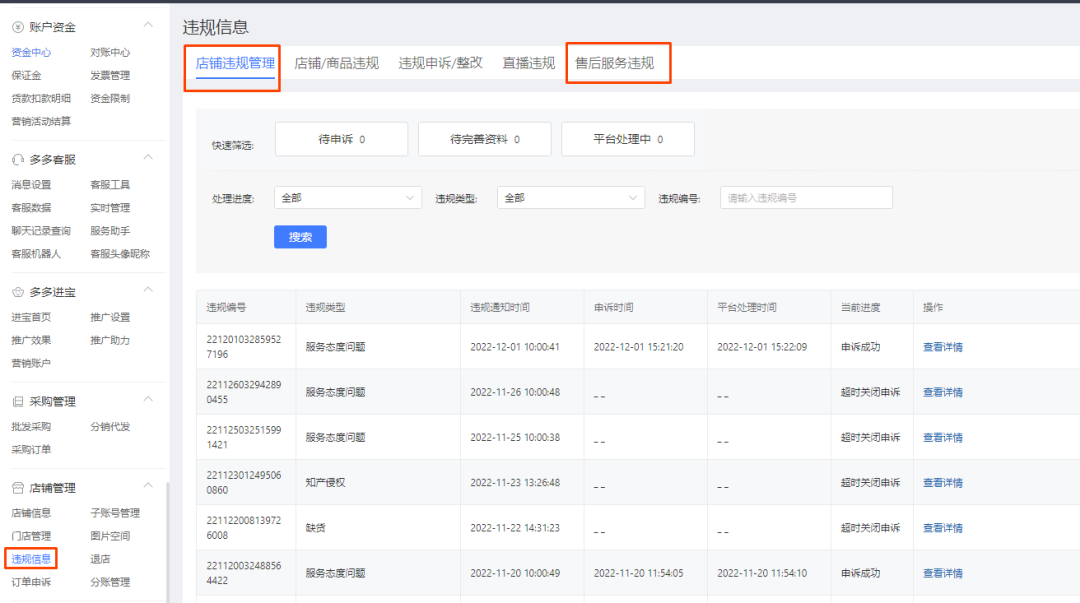1080x603 pixels.
Task: Click the blue 搜索 button
Action: coord(300,237)
